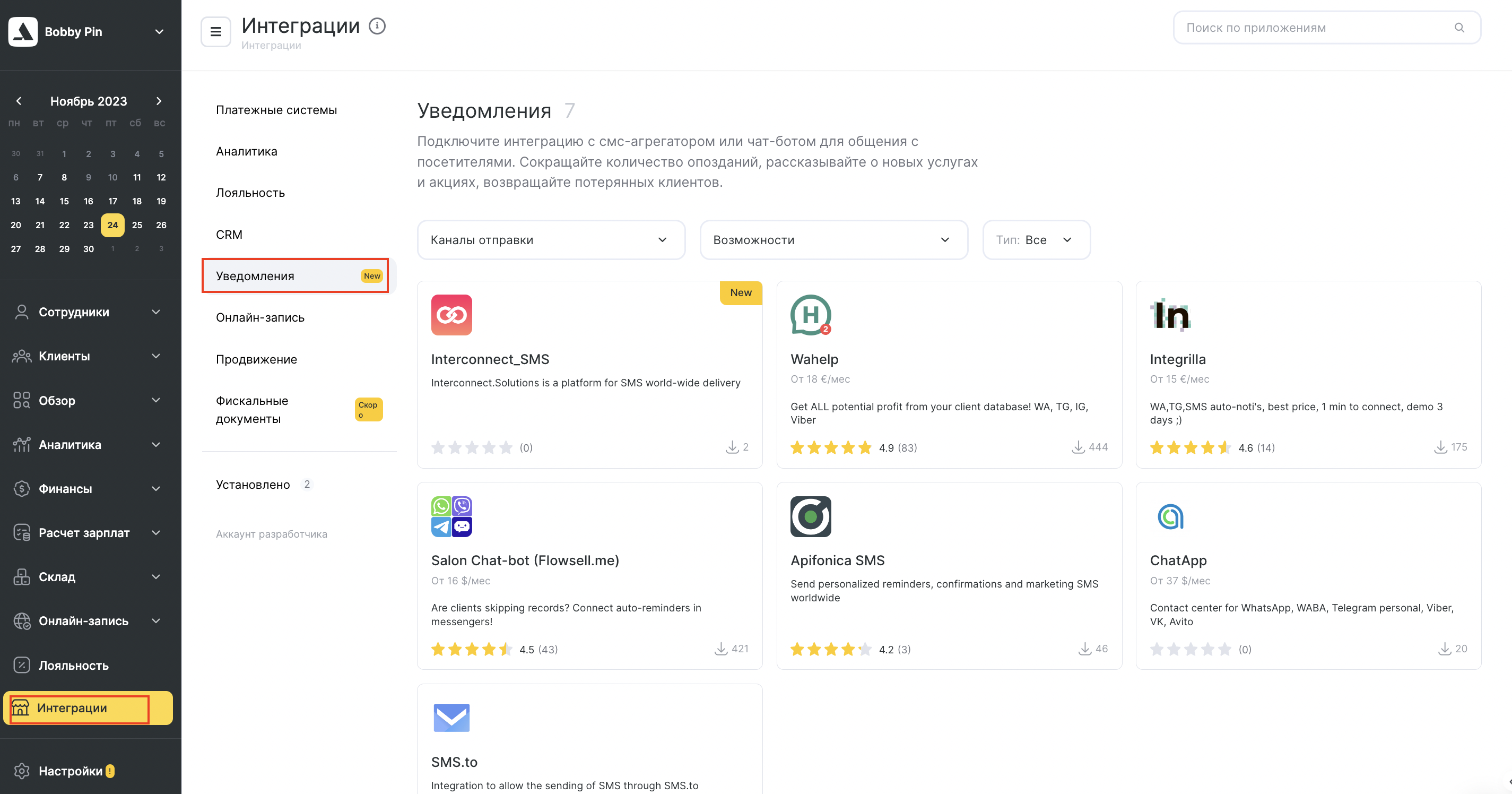
Task: Click the Bobby Pin logo icon
Action: click(x=23, y=32)
